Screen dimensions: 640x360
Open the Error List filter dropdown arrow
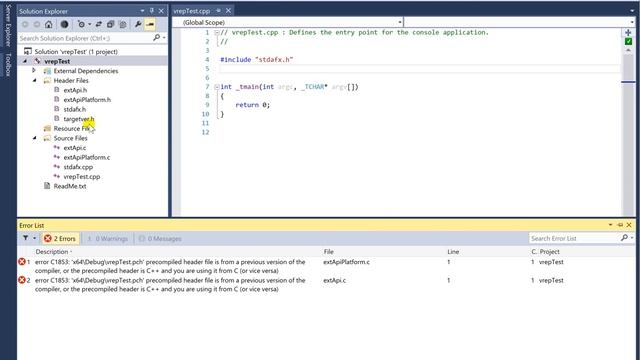34,238
